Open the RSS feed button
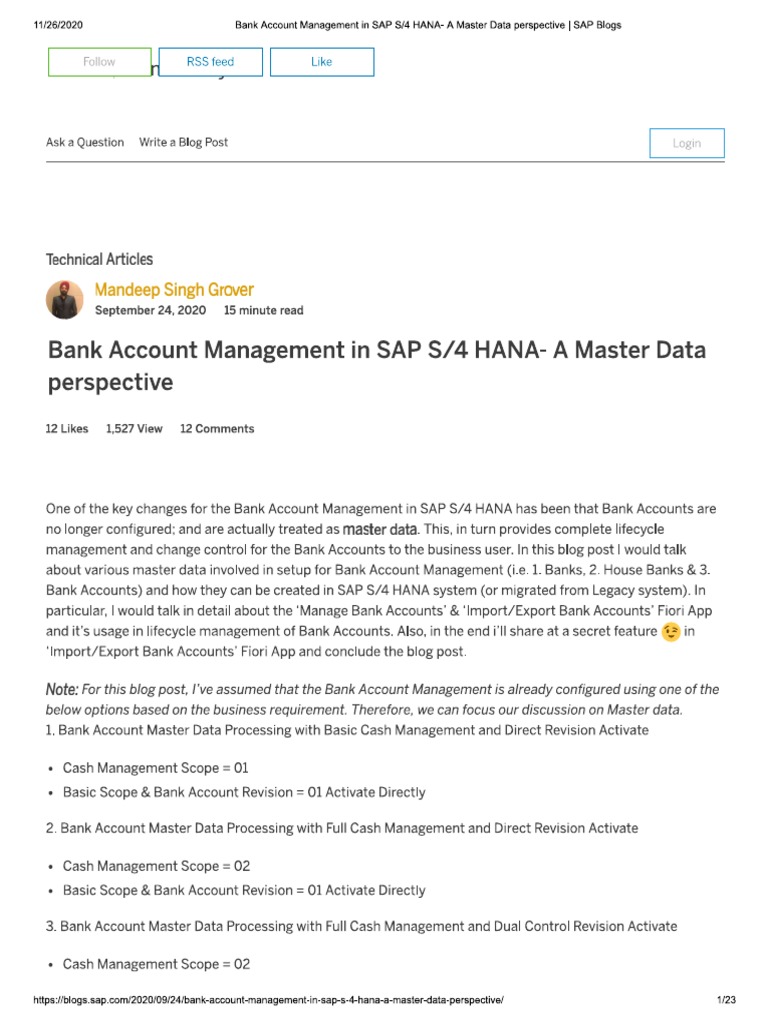Image resolution: width=768 pixels, height=1024 pixels. pyautogui.click(x=210, y=62)
